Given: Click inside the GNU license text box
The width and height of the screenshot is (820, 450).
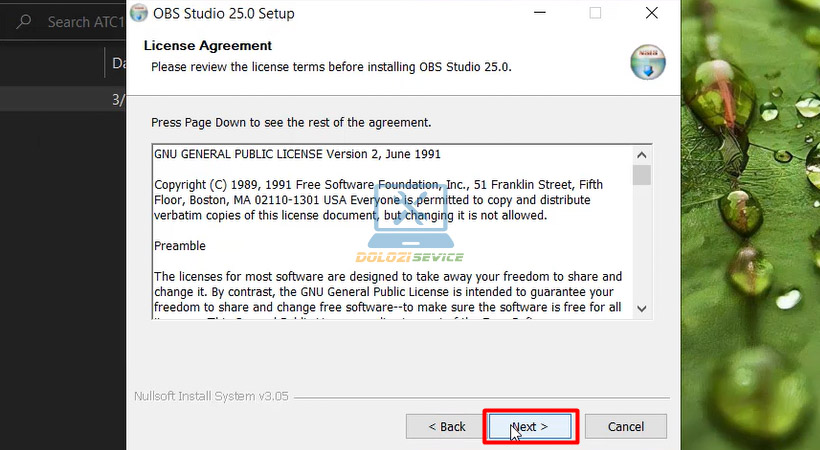Looking at the screenshot, I should (x=390, y=232).
